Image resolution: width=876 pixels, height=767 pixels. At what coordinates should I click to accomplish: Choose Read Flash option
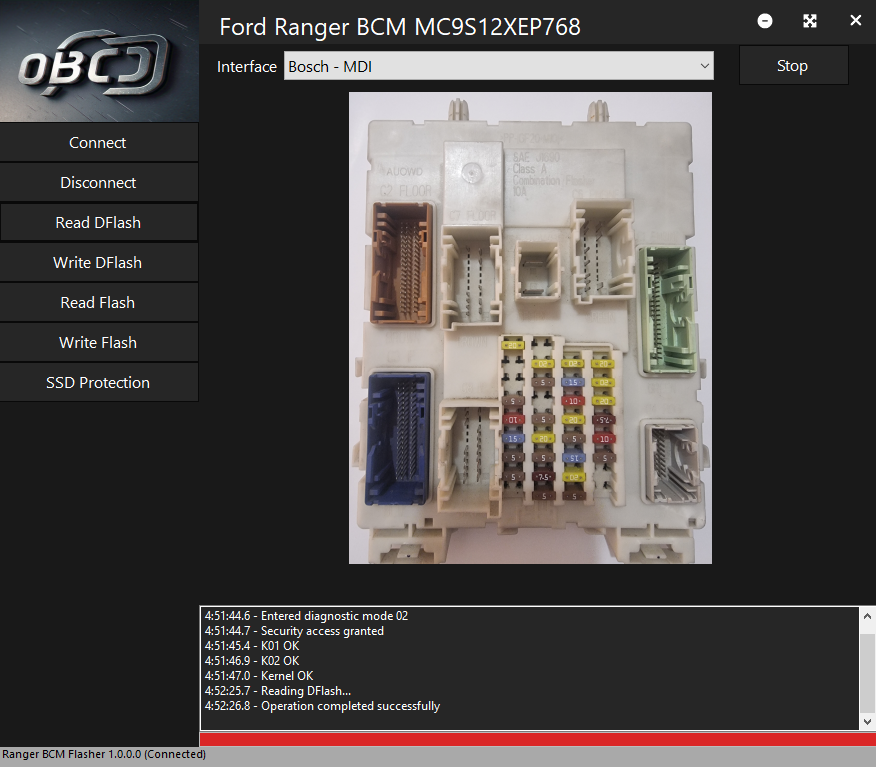(x=98, y=302)
